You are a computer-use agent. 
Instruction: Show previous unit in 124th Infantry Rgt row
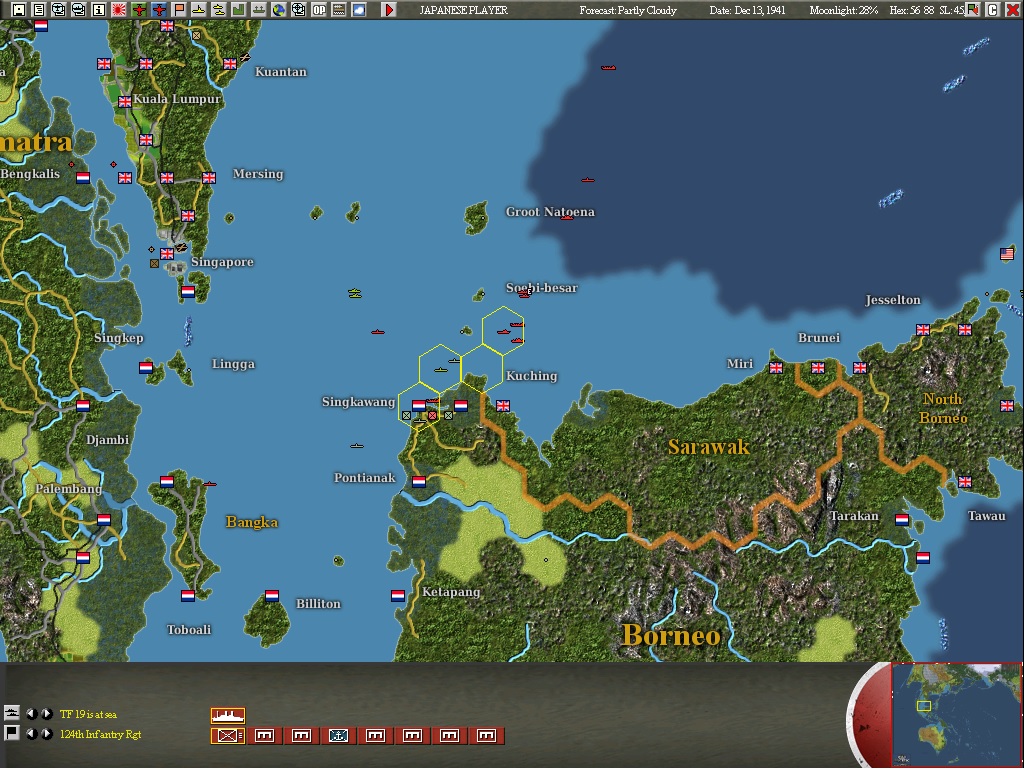tap(31, 734)
